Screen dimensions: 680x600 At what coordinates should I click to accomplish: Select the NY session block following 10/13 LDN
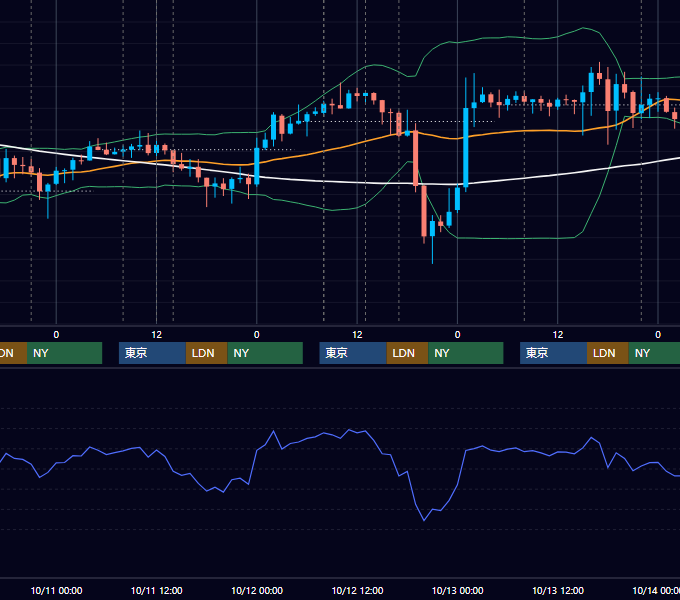pos(654,353)
